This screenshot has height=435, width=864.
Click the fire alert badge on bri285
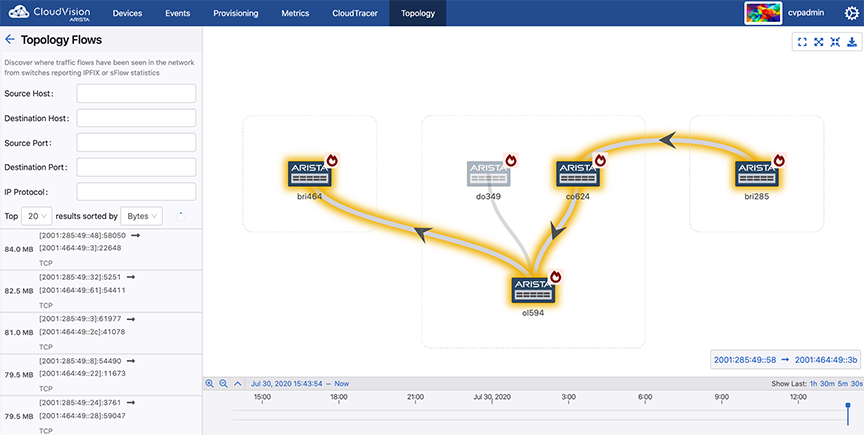click(x=779, y=160)
